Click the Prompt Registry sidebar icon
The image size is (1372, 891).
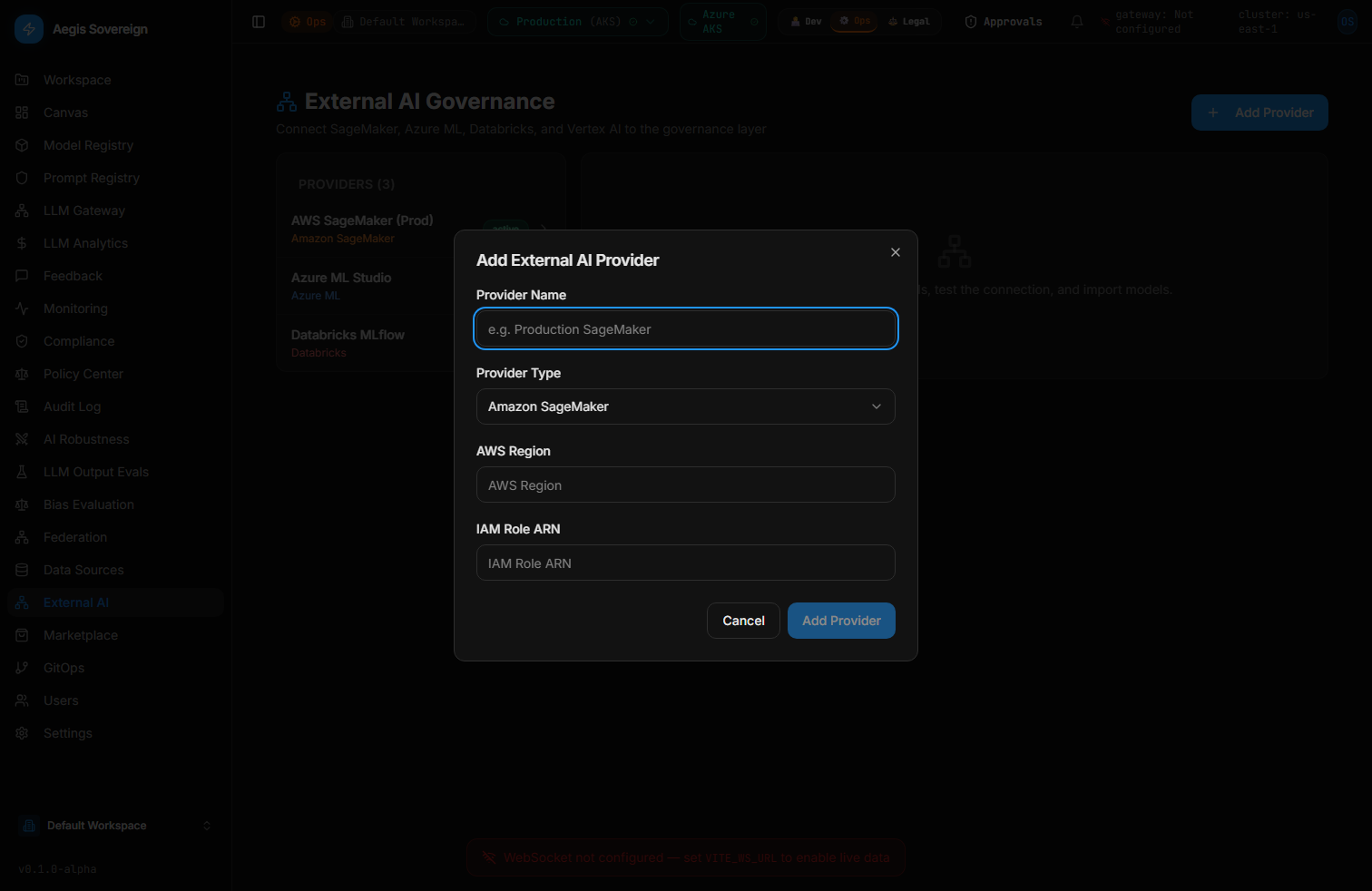point(22,178)
